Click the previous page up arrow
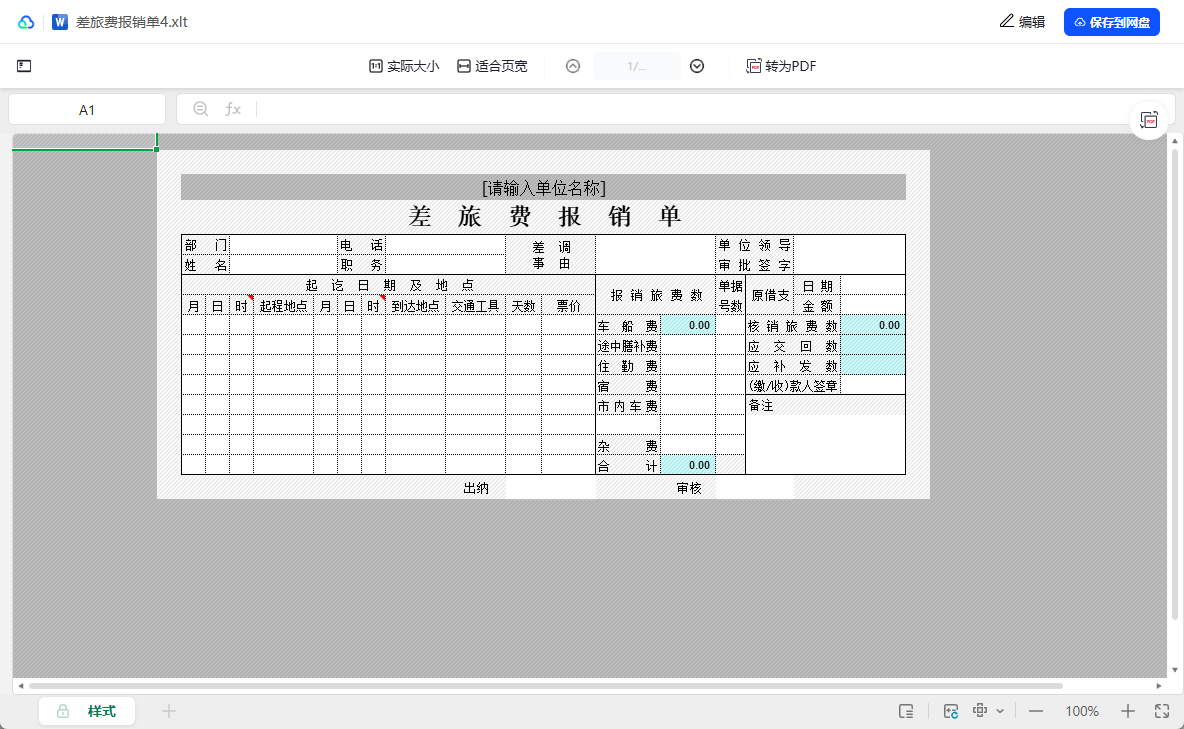Viewport: 1184px width, 729px height. tap(573, 66)
